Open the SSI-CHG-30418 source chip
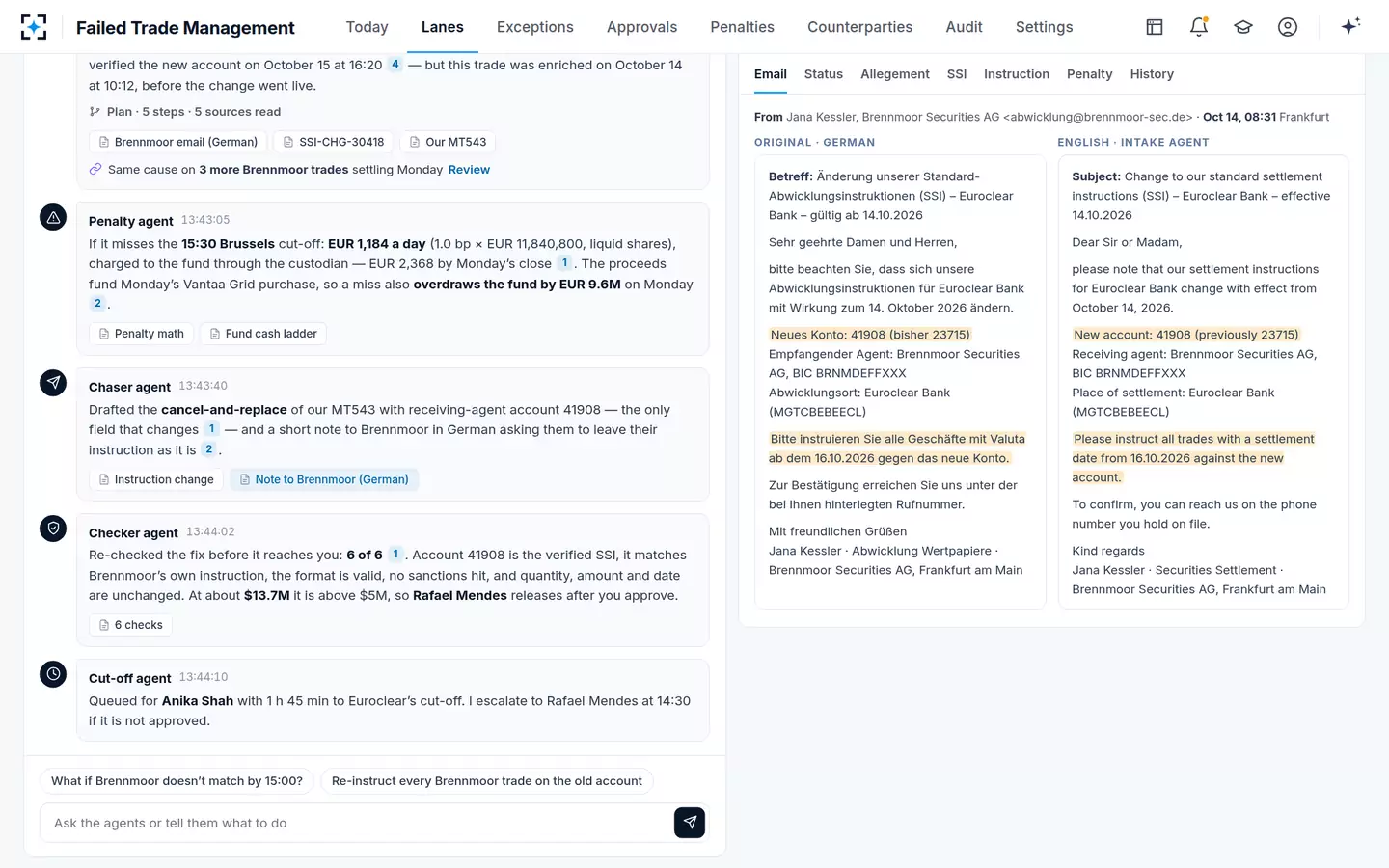The width and height of the screenshot is (1389, 868). point(334,142)
